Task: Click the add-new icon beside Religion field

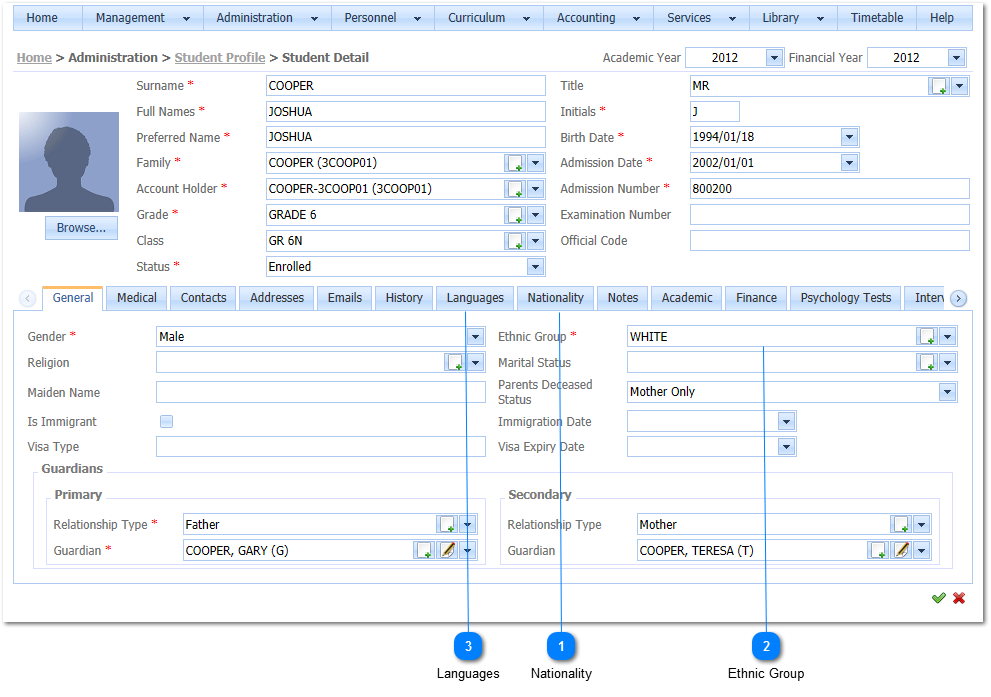Action: coord(455,363)
